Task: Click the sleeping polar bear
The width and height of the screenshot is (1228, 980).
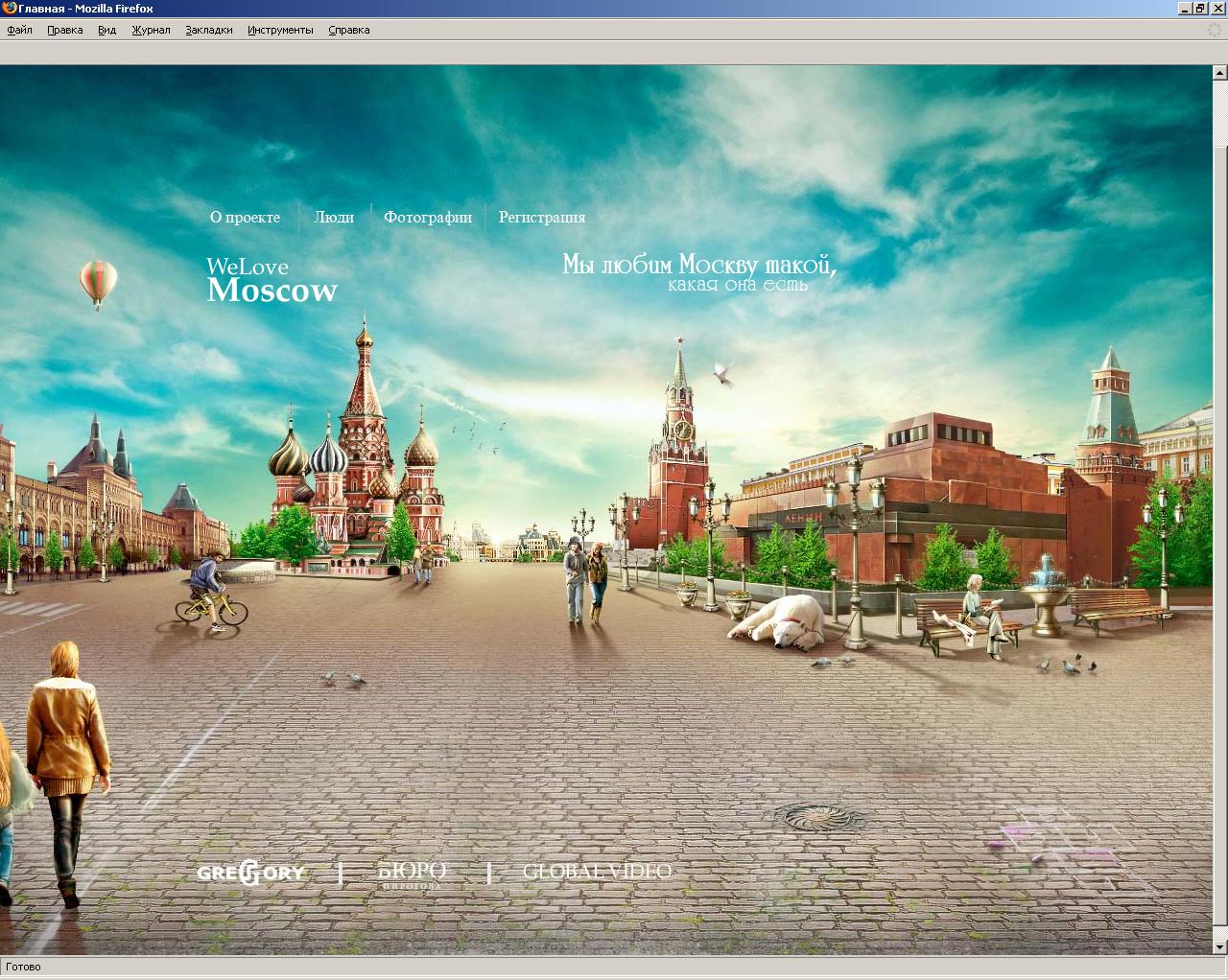Action: (778, 623)
